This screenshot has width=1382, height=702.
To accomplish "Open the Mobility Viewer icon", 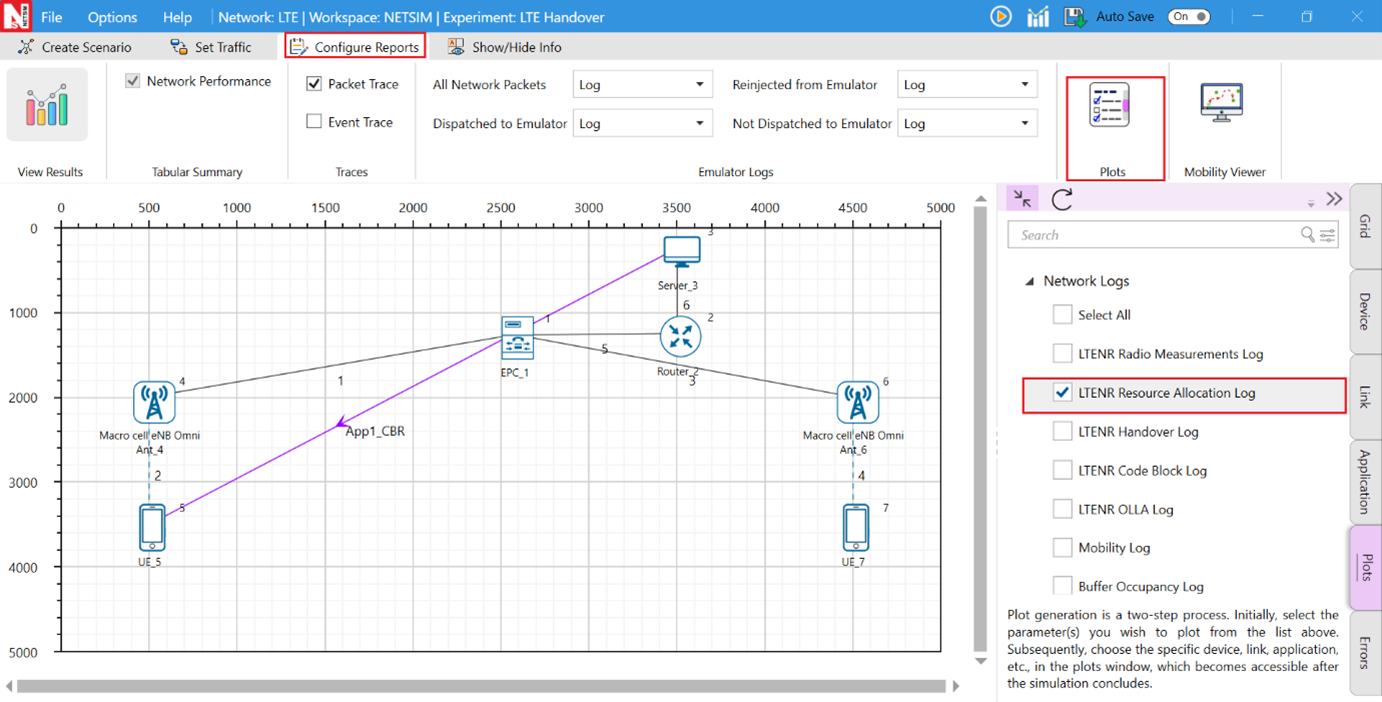I will 1221,104.
